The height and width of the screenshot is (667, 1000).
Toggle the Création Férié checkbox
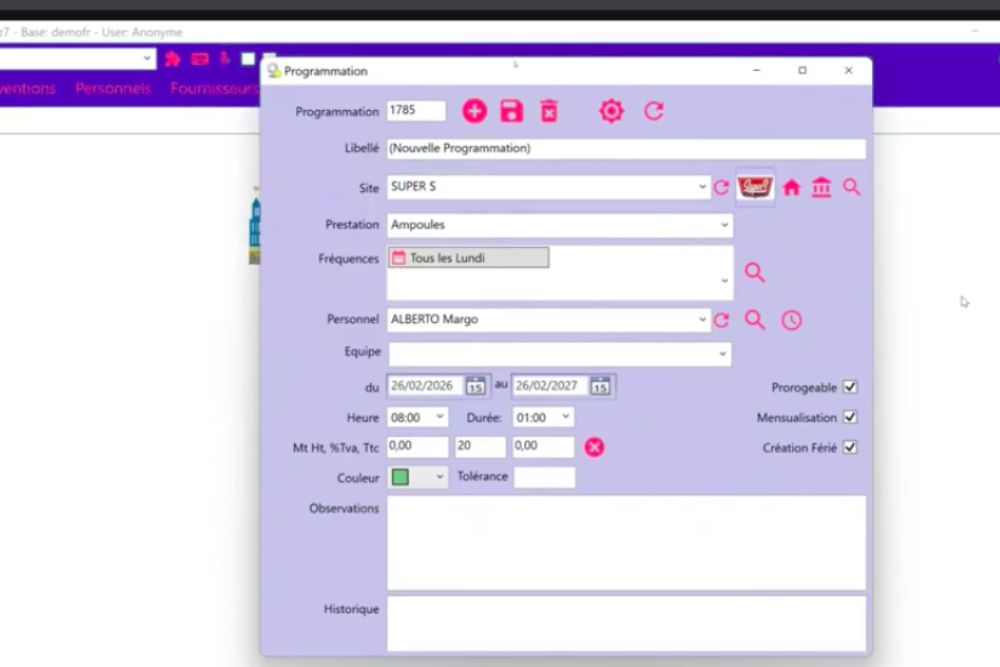point(849,447)
